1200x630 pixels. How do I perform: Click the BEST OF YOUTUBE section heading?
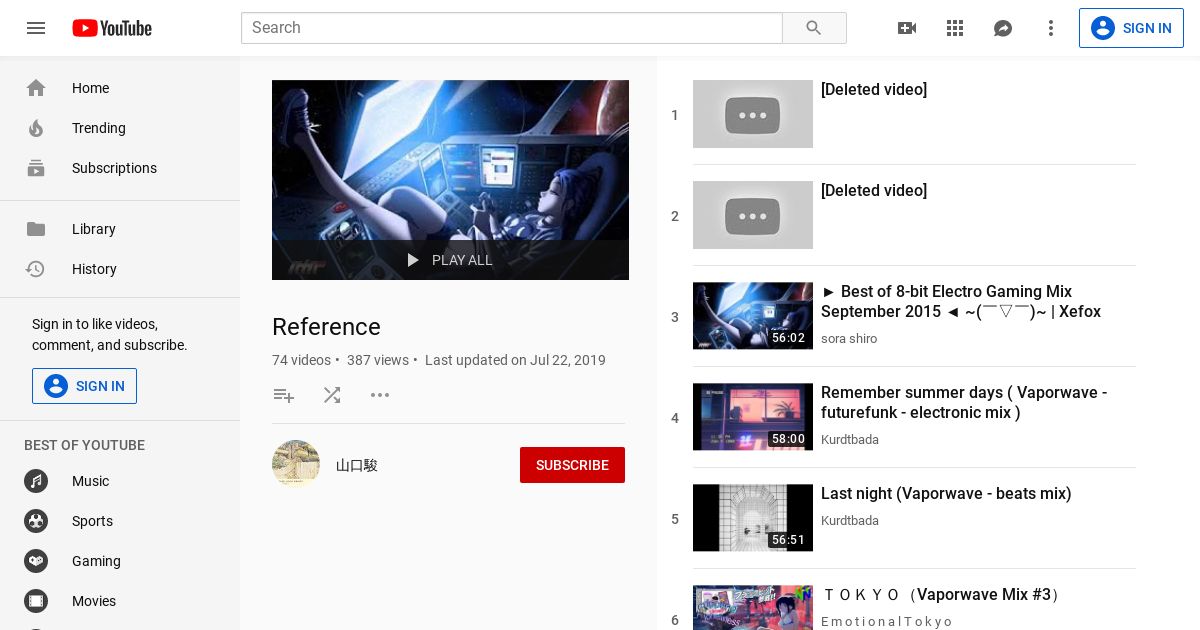[x=84, y=445]
